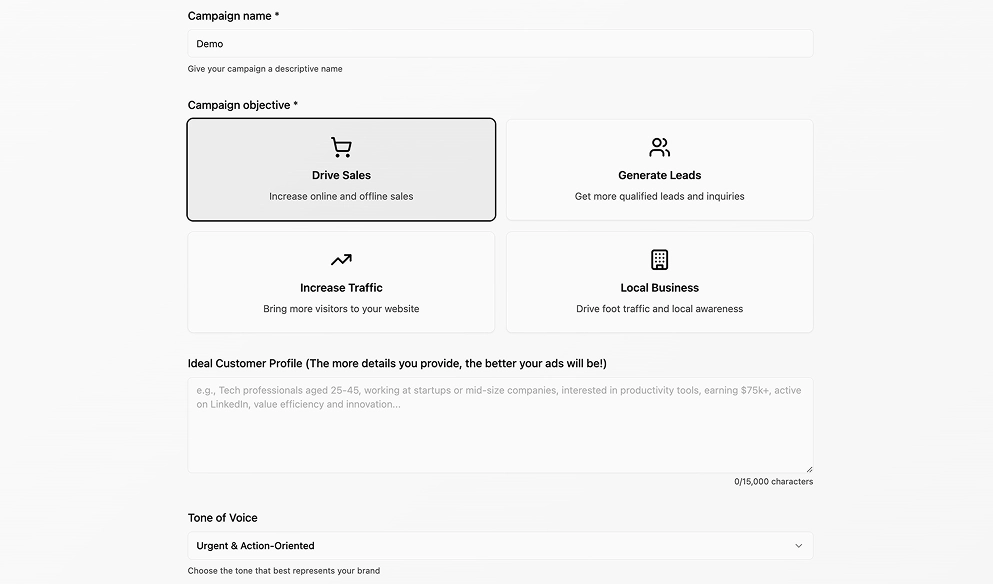Viewport: 993px width, 584px height.
Task: Pick the Increase Traffic objective title
Action: pos(341,288)
